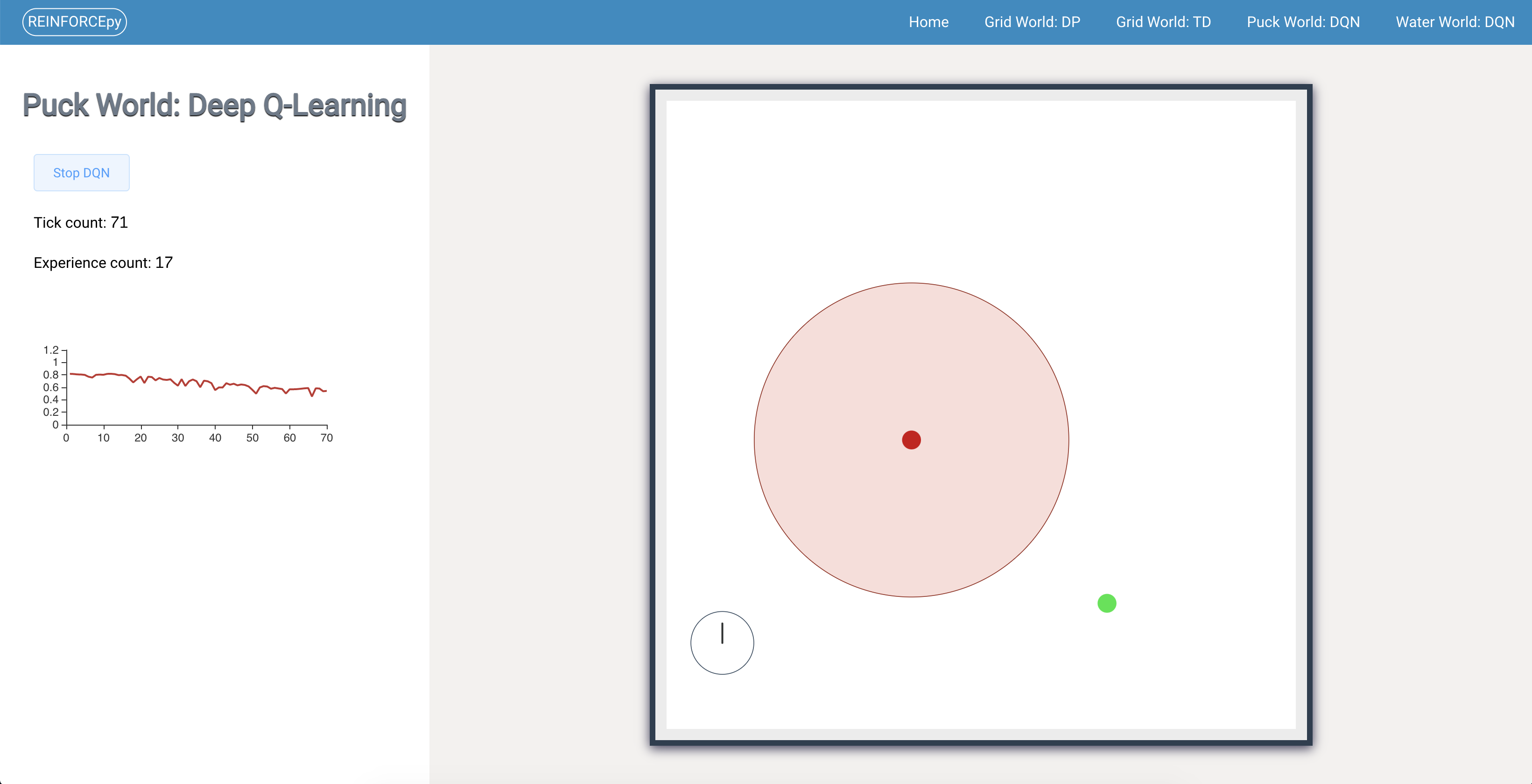The width and height of the screenshot is (1532, 784).
Task: Click the Tick count text
Action: (81, 222)
